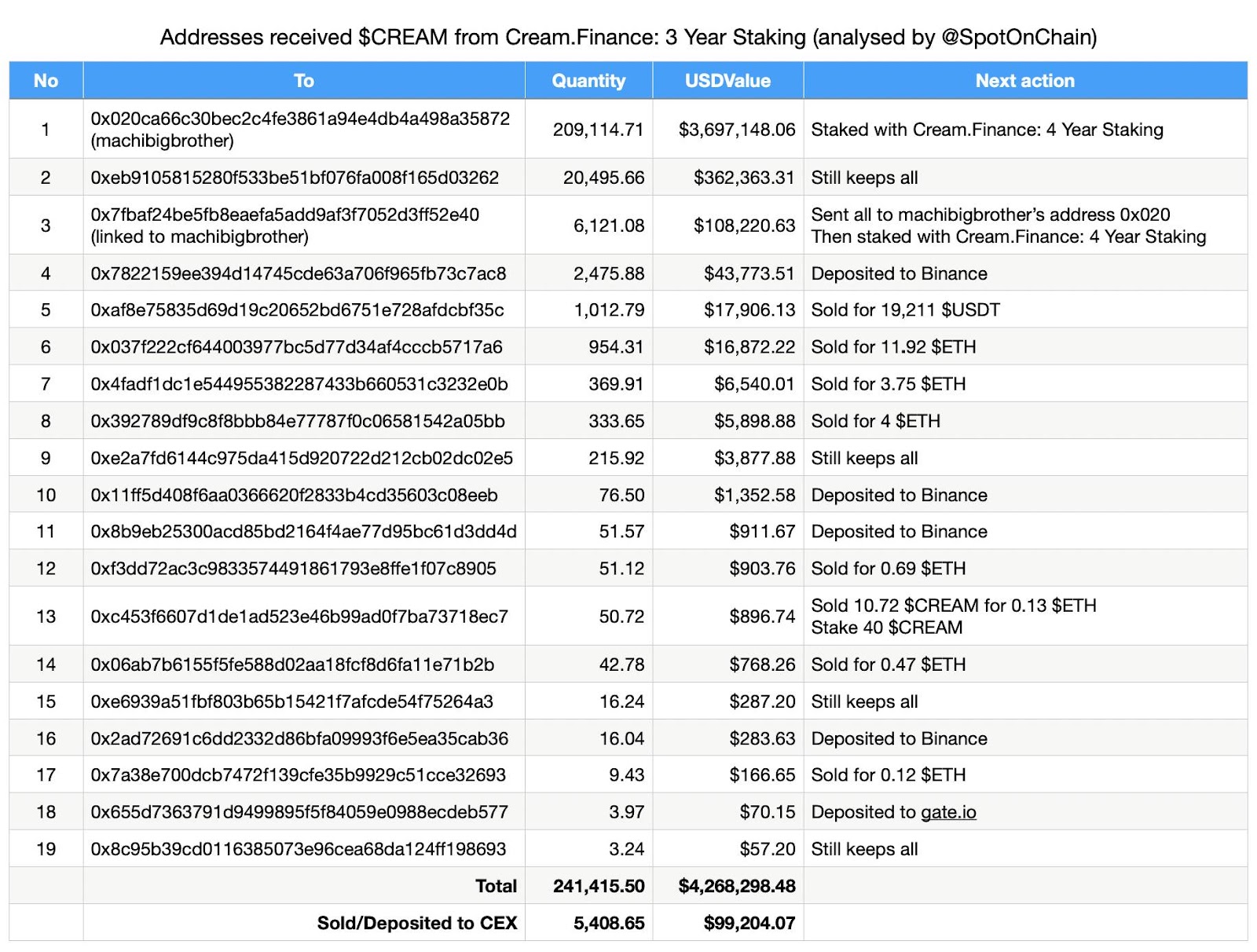Click USD value $896.74

pos(762,617)
